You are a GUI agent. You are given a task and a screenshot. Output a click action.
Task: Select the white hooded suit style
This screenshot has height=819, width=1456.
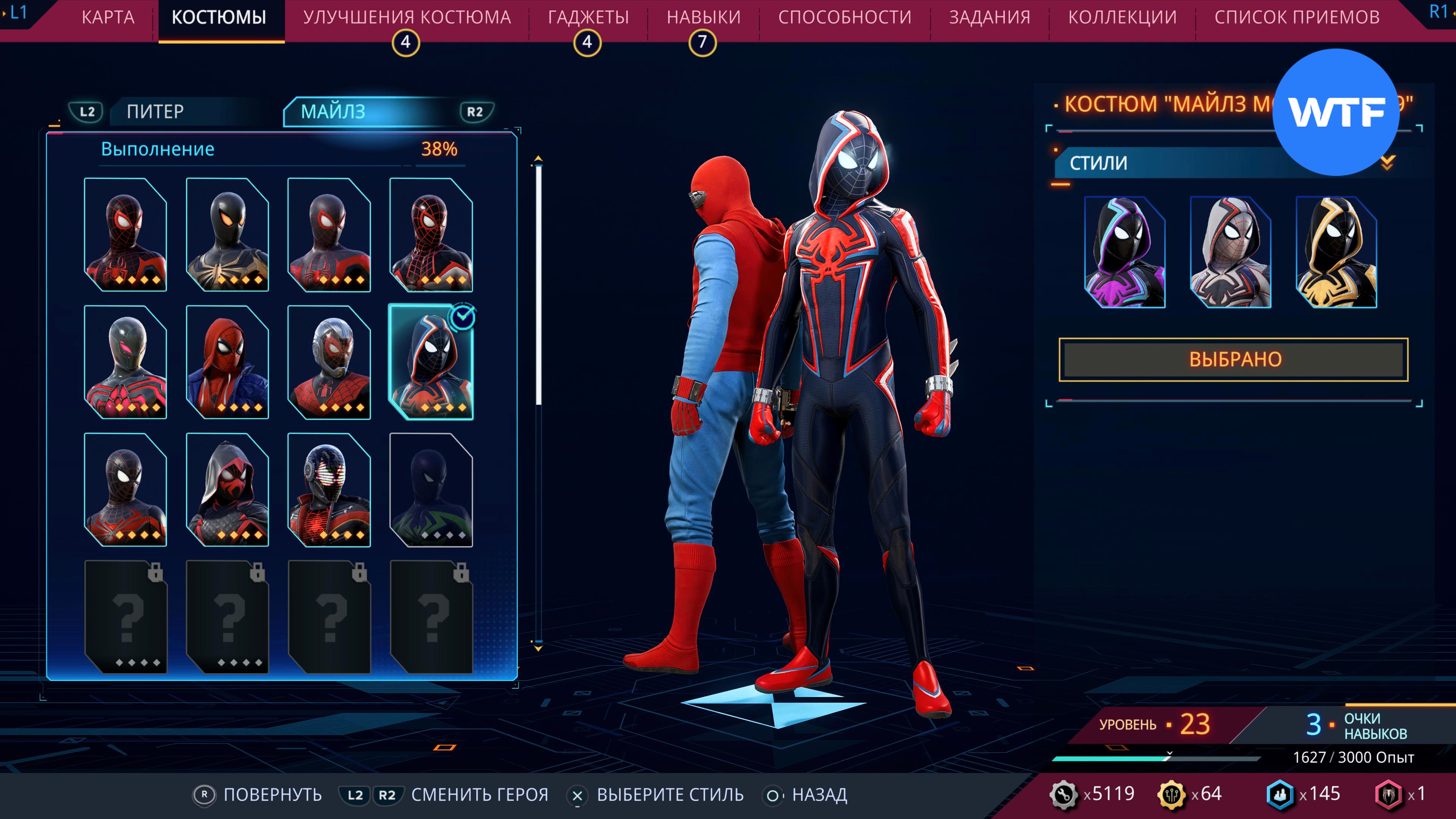[x=1230, y=252]
